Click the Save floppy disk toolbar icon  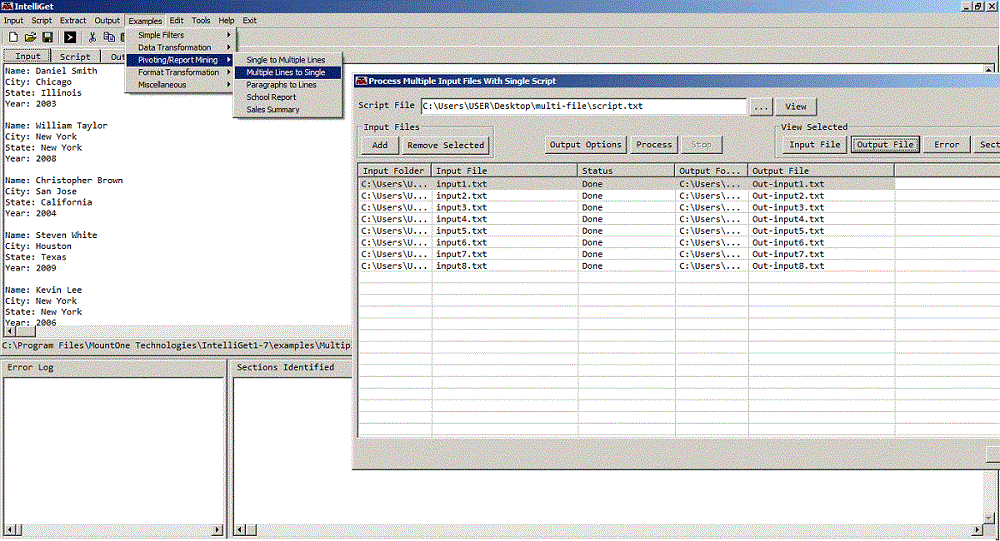click(x=47, y=38)
